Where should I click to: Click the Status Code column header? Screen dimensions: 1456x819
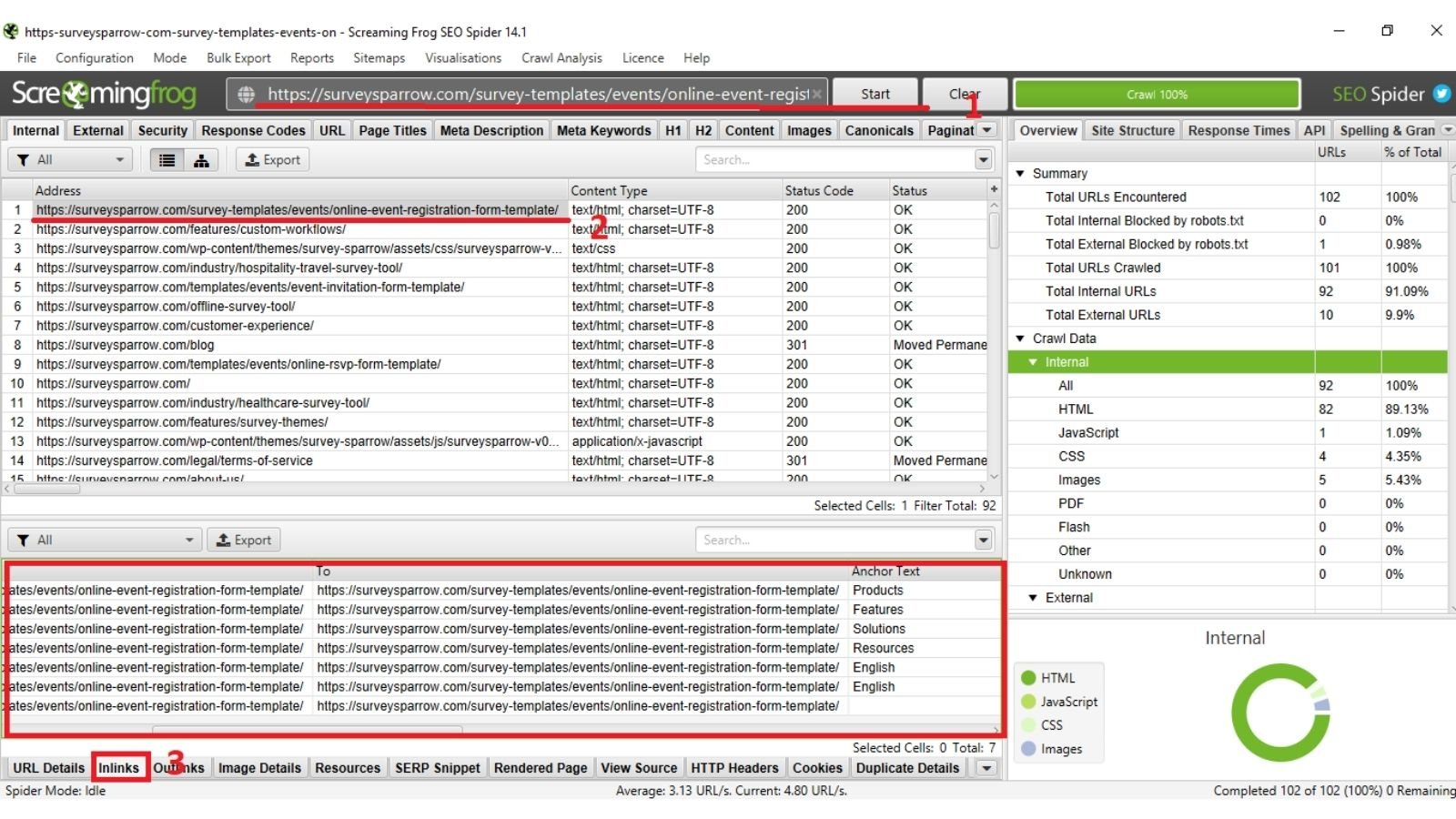(x=834, y=190)
